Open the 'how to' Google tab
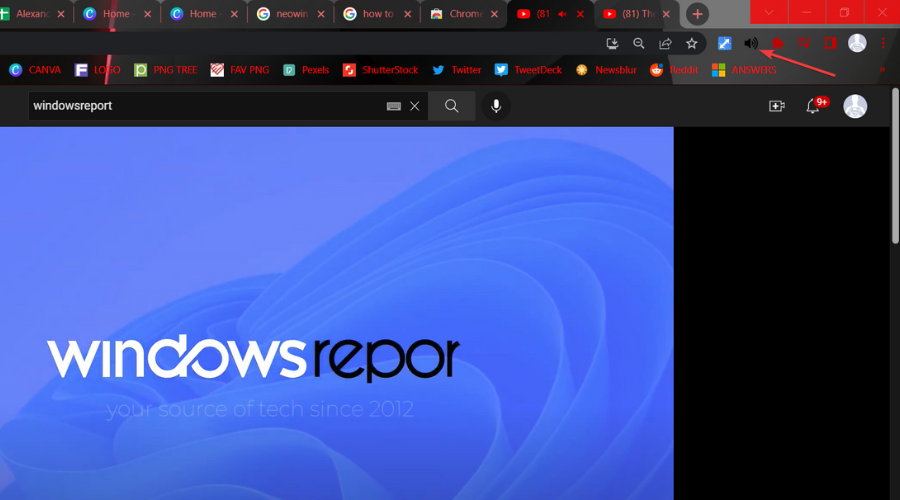The width and height of the screenshot is (900, 500). pos(375,14)
